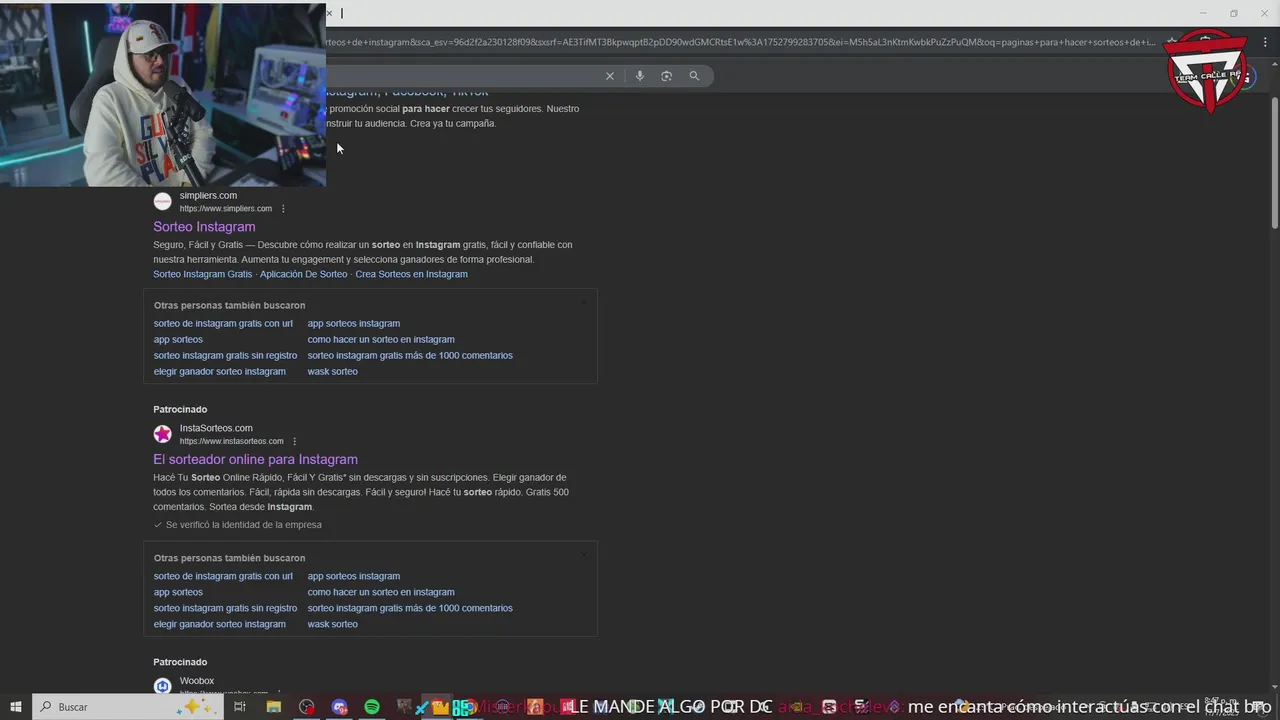Click 'wask sorteo' in first suggestions box
This screenshot has height=720, width=1280.
pos(333,371)
